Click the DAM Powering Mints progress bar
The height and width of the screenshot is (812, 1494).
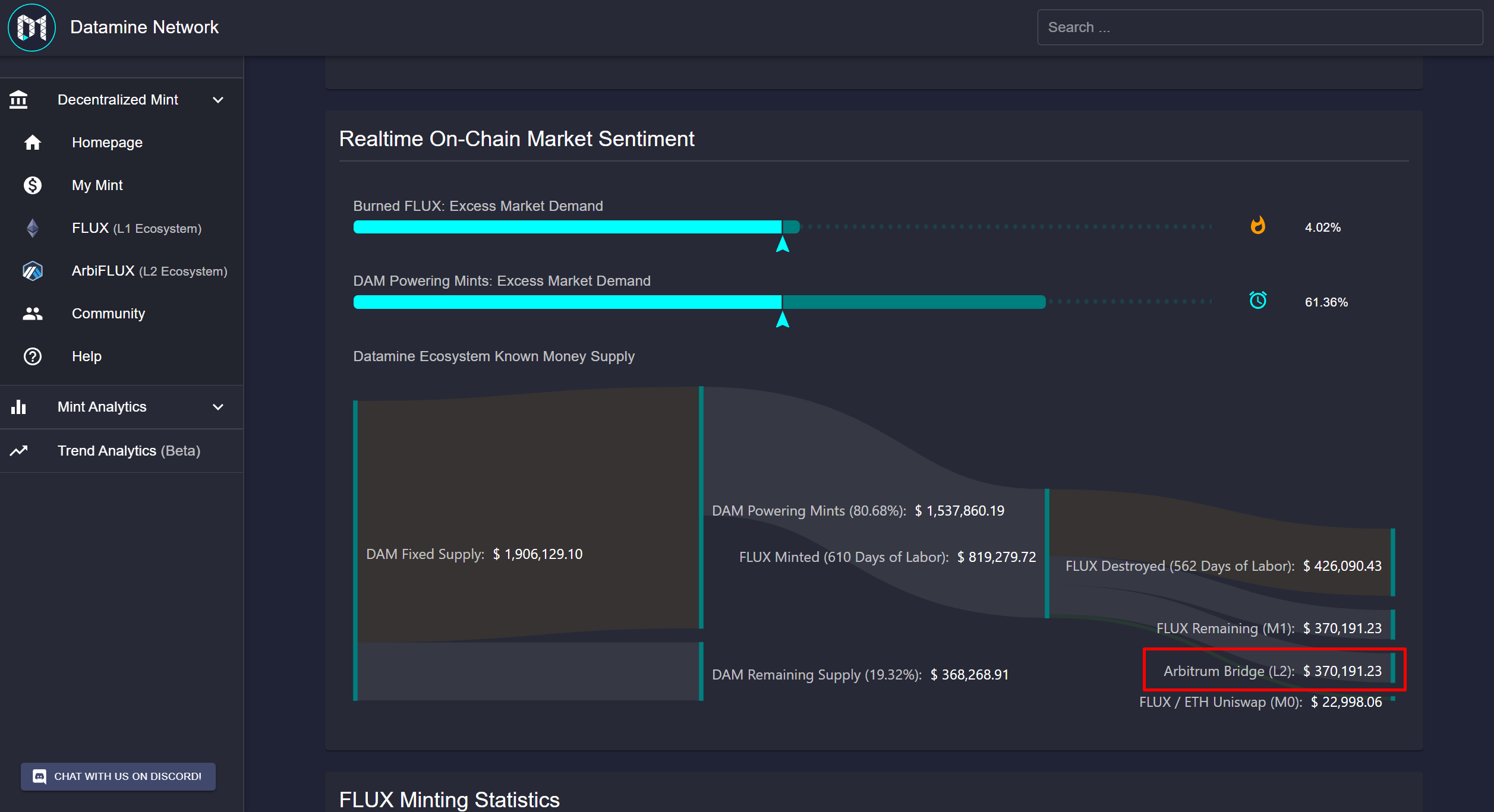point(782,302)
